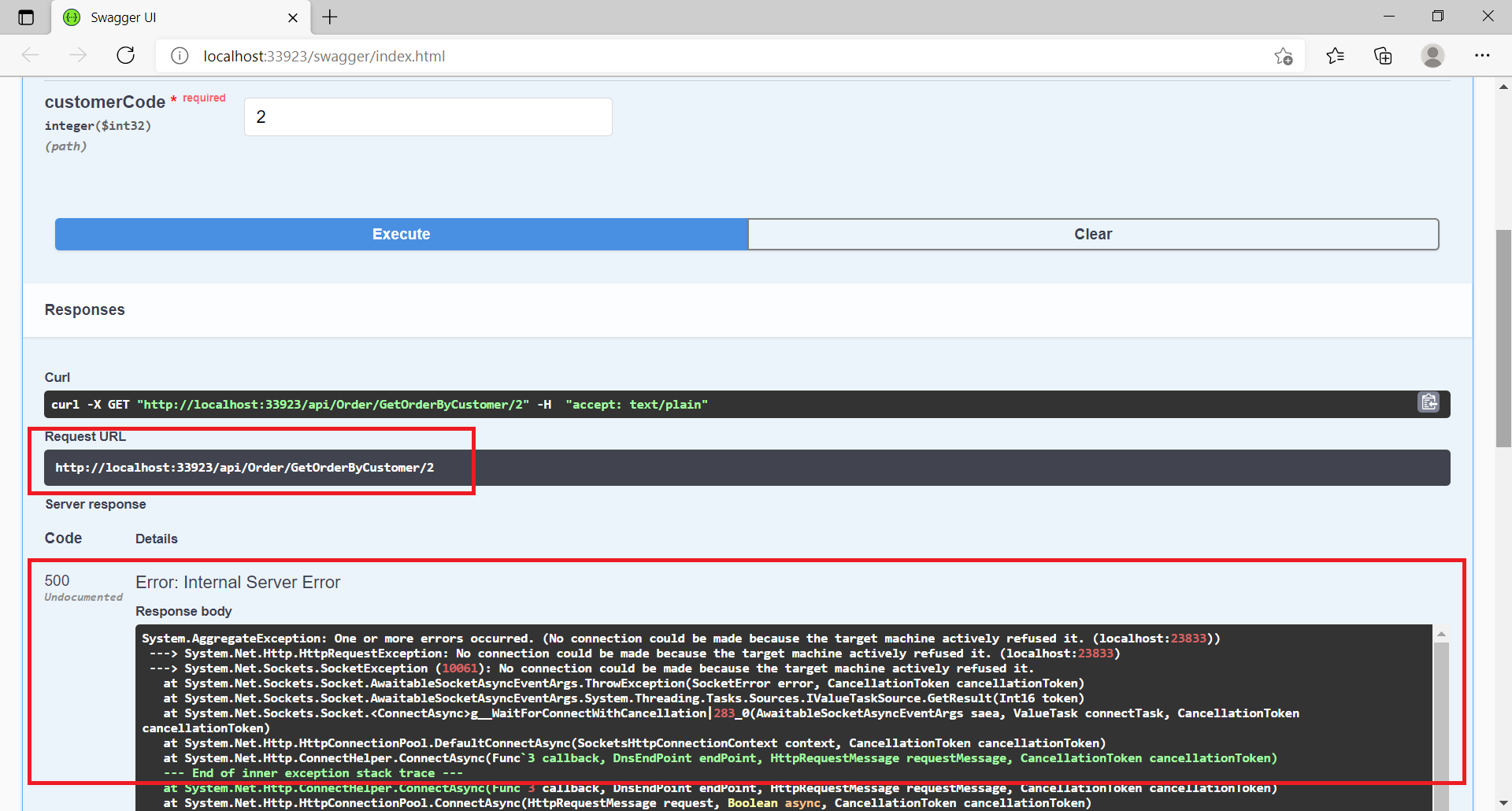
Task: Add page to favorites with star icon
Action: tap(1283, 55)
